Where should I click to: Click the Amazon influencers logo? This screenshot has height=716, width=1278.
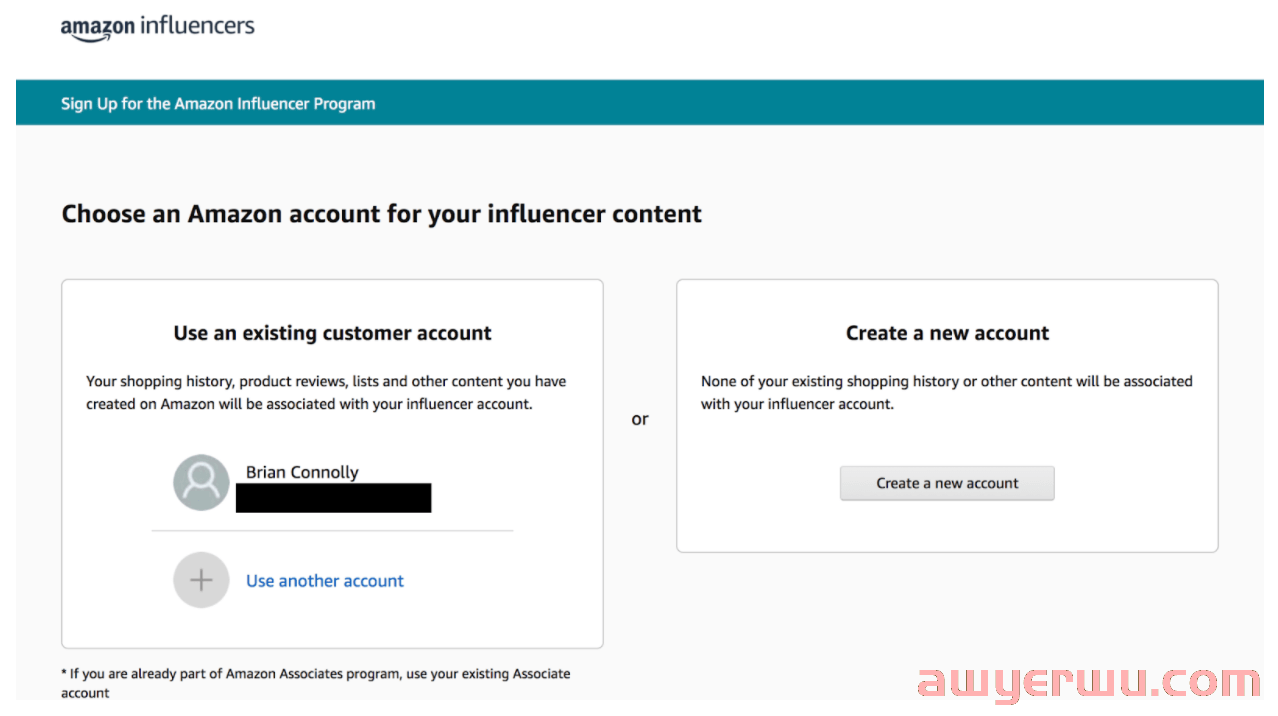click(158, 27)
